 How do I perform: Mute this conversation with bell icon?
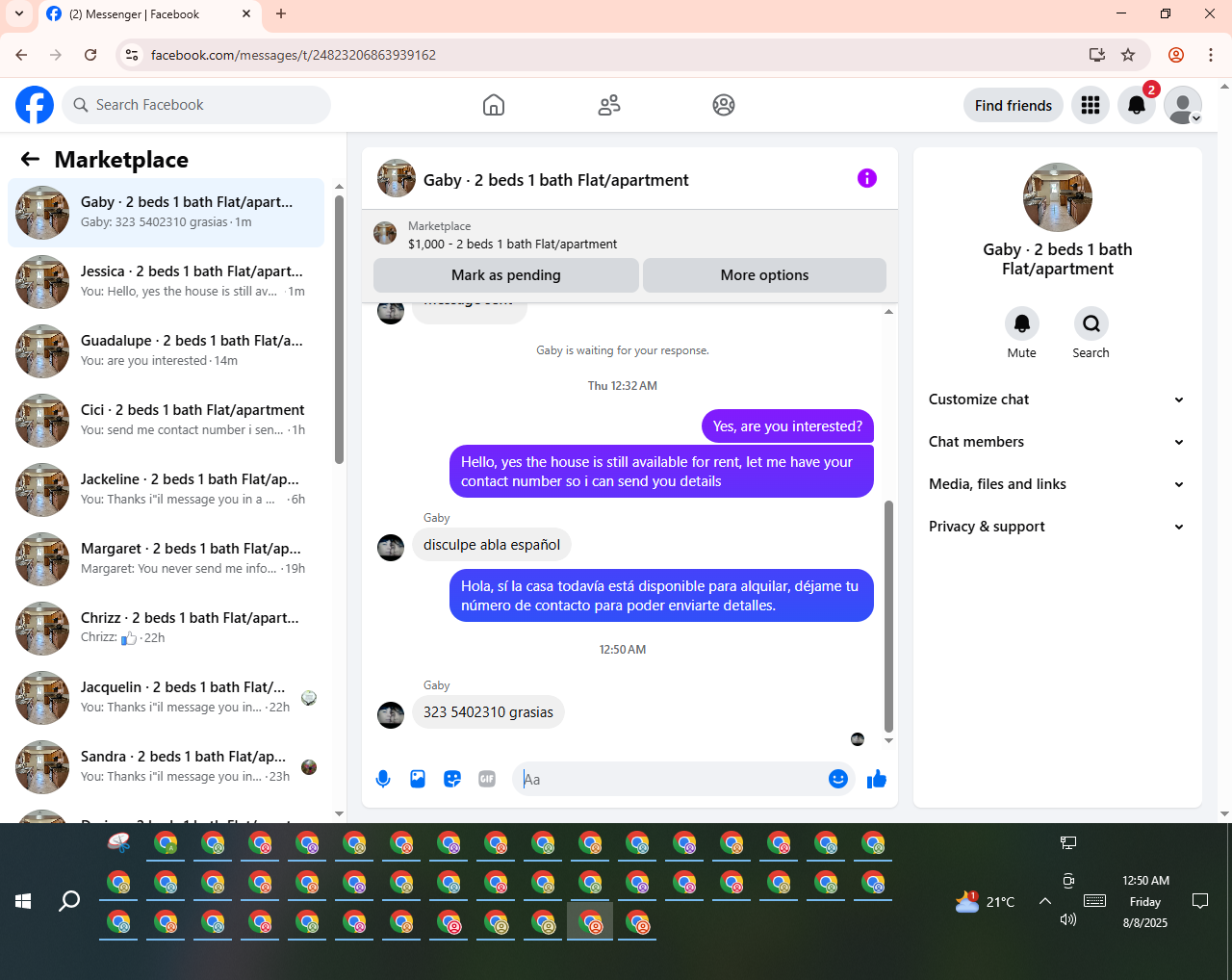(1022, 323)
